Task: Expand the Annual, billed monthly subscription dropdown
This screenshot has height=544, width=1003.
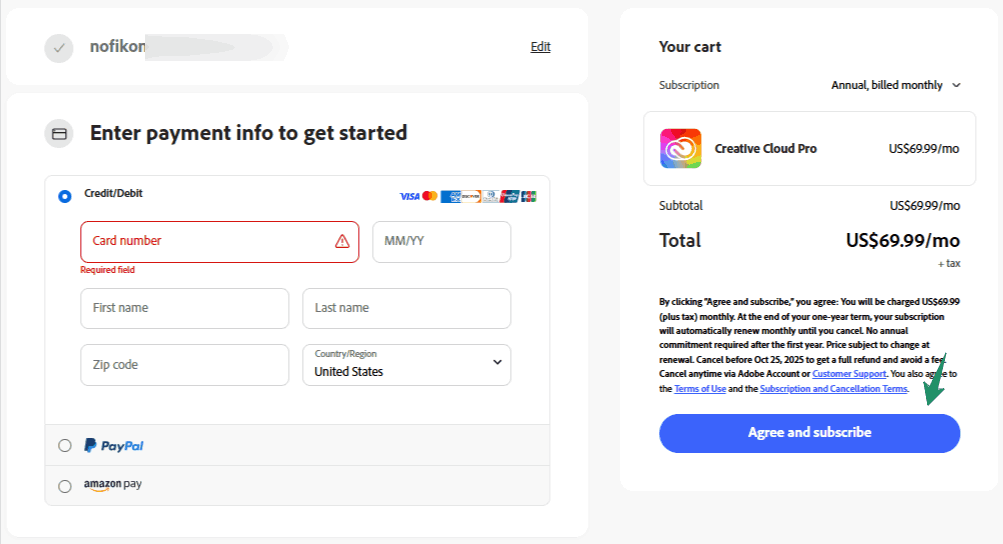Action: click(x=895, y=85)
